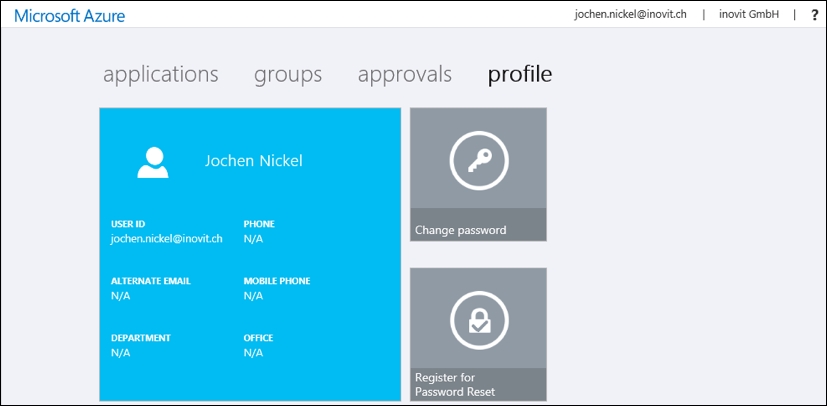Go to the approvals tab
The height and width of the screenshot is (406, 827).
pyautogui.click(x=405, y=74)
